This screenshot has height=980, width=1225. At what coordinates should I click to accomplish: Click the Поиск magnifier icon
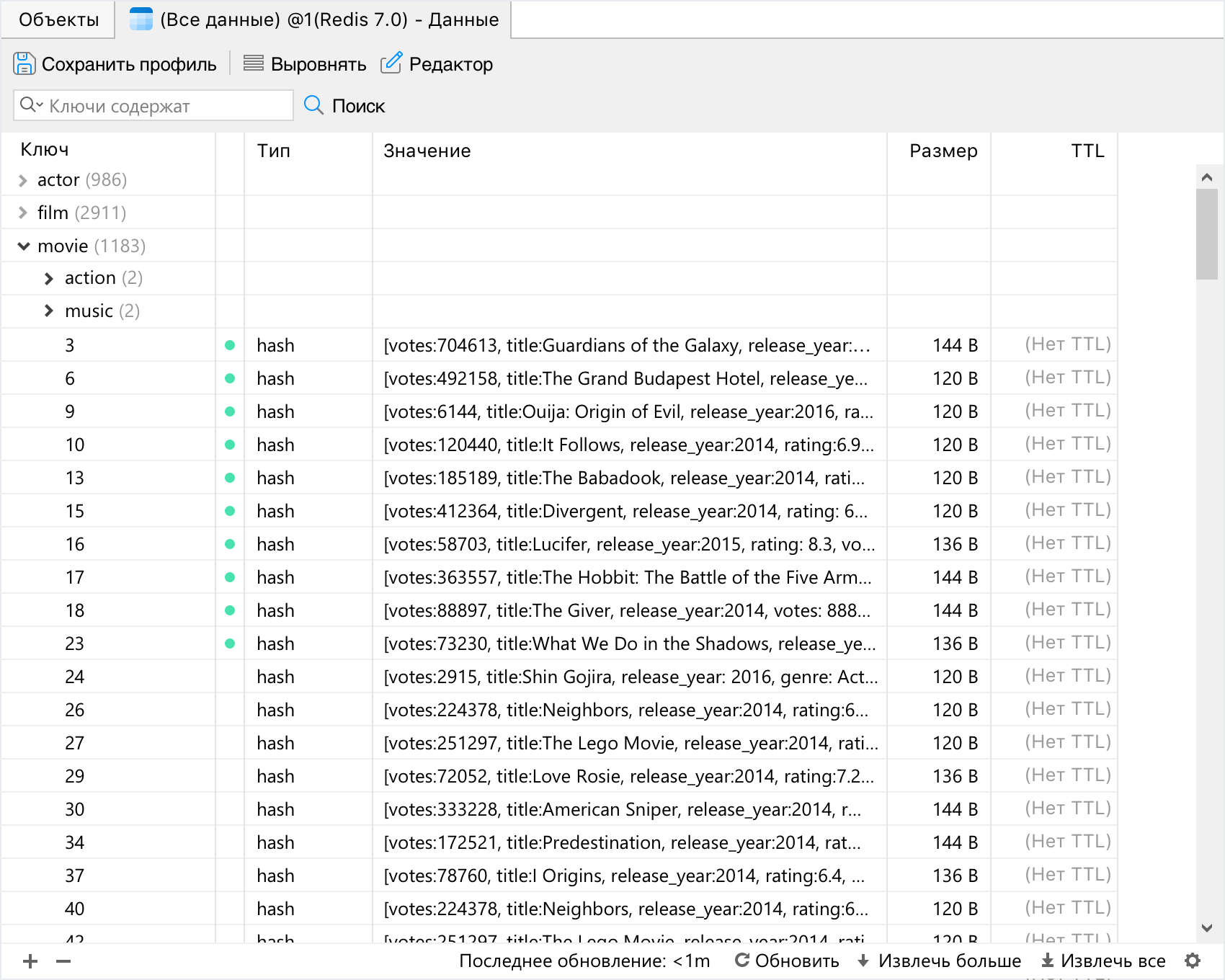click(313, 106)
